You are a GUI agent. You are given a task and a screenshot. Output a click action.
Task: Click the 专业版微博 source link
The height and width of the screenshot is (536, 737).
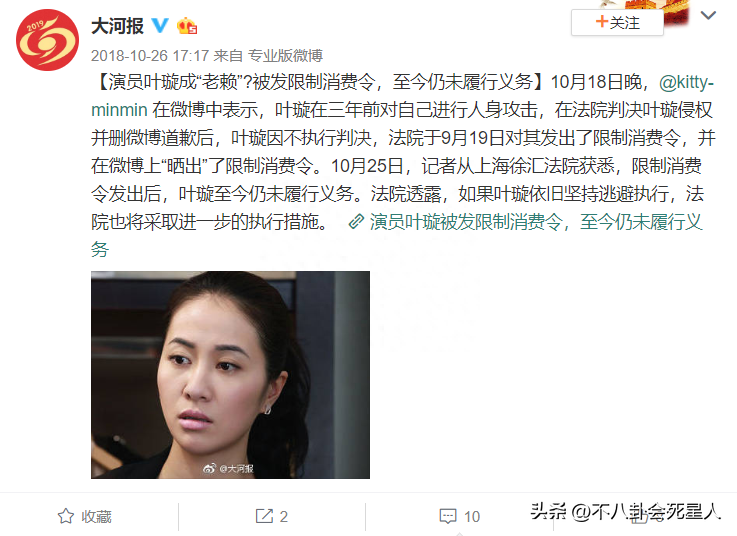[x=285, y=56]
